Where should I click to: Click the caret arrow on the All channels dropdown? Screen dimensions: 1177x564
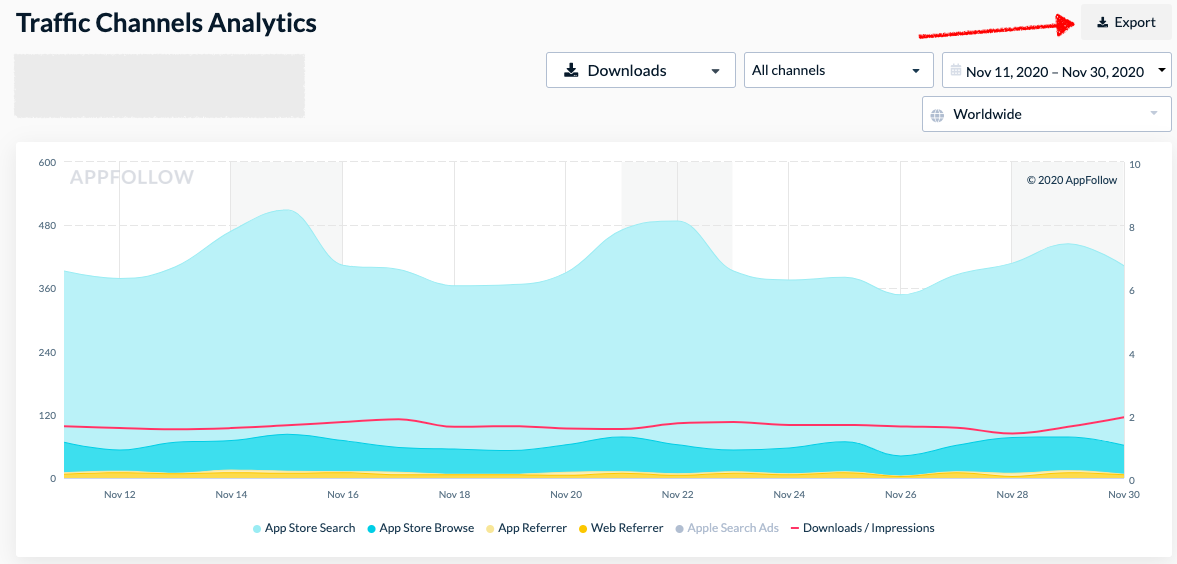point(915,71)
